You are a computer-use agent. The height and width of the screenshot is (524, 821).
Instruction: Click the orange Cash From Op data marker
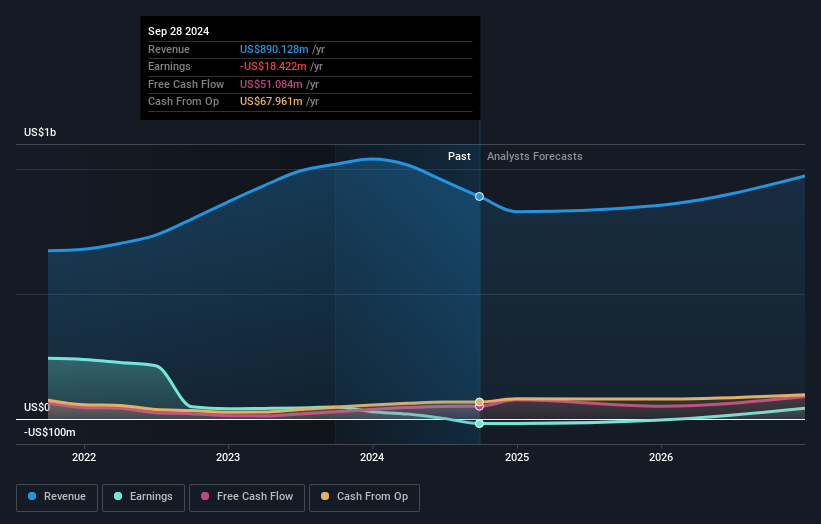479,402
